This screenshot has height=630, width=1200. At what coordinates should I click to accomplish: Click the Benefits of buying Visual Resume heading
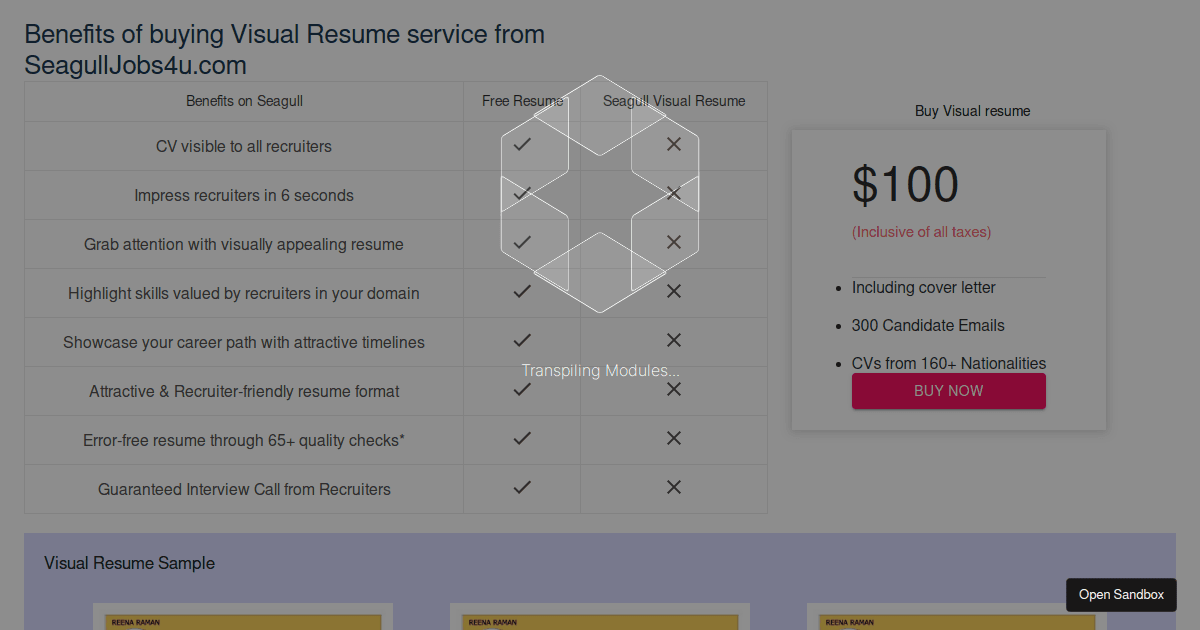coord(285,49)
